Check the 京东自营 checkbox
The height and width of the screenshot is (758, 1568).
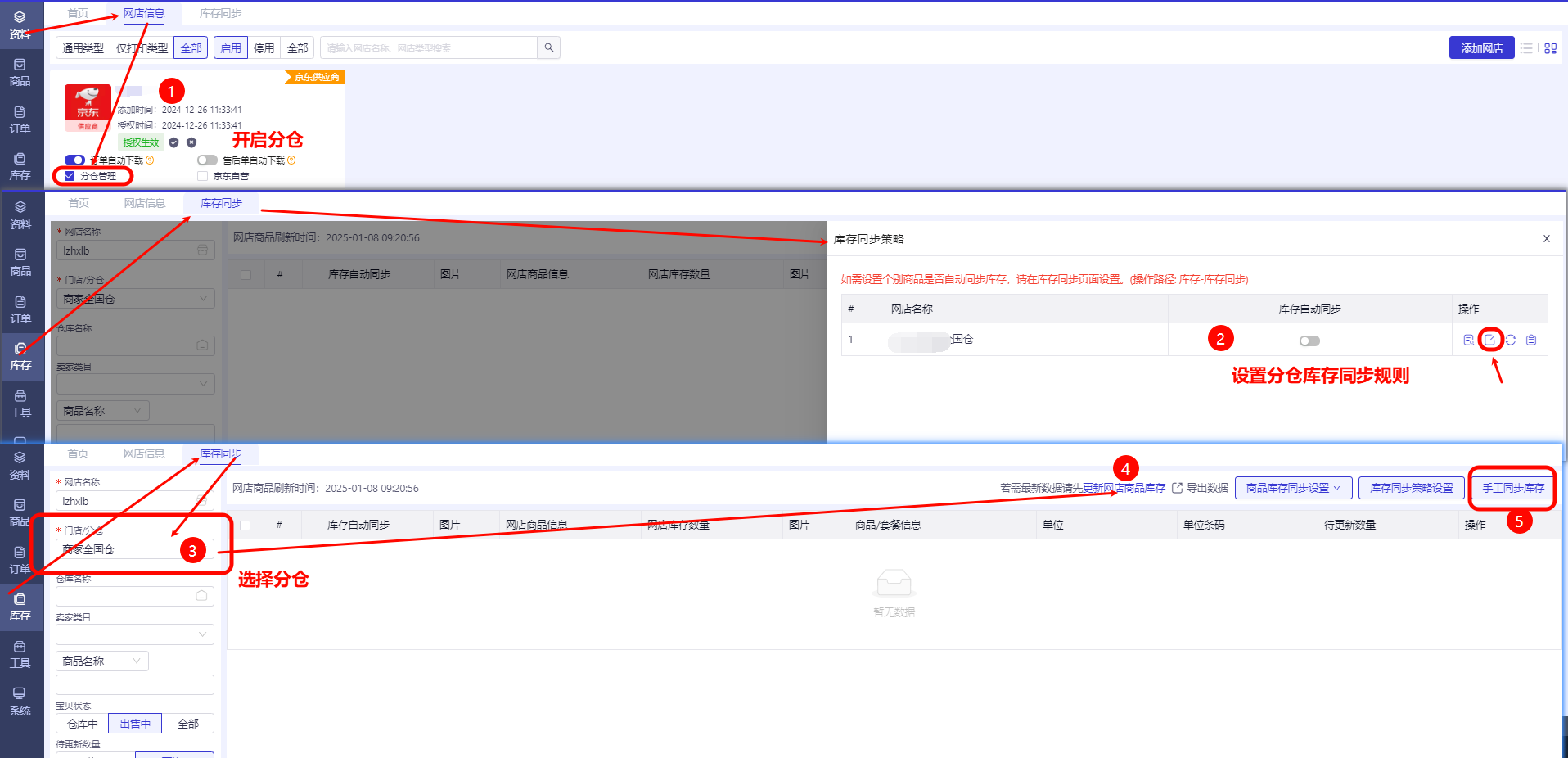(x=203, y=176)
